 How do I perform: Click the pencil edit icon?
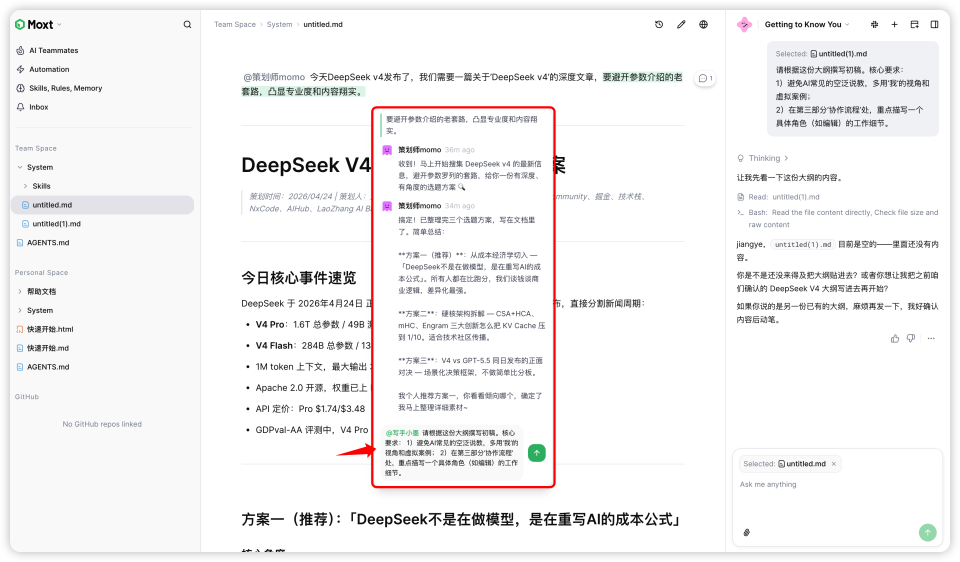(681, 24)
